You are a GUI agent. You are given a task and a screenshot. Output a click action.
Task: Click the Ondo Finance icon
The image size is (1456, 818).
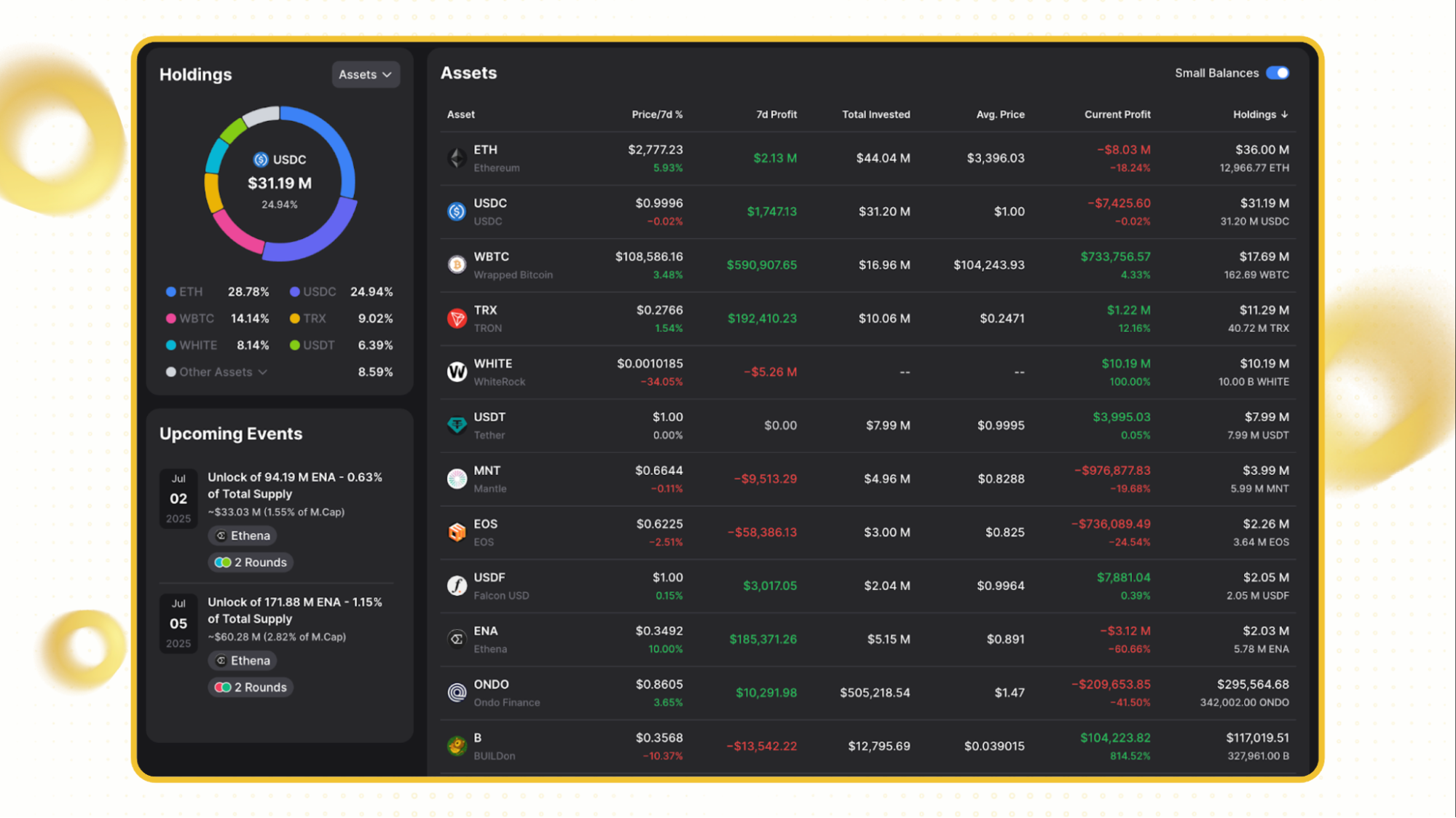point(457,693)
